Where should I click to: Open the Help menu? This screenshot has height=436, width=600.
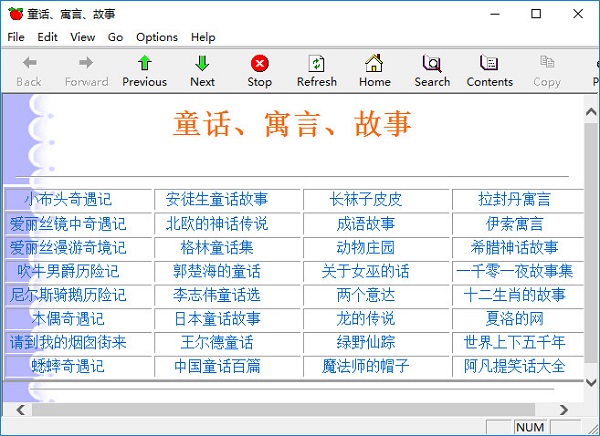(x=203, y=37)
